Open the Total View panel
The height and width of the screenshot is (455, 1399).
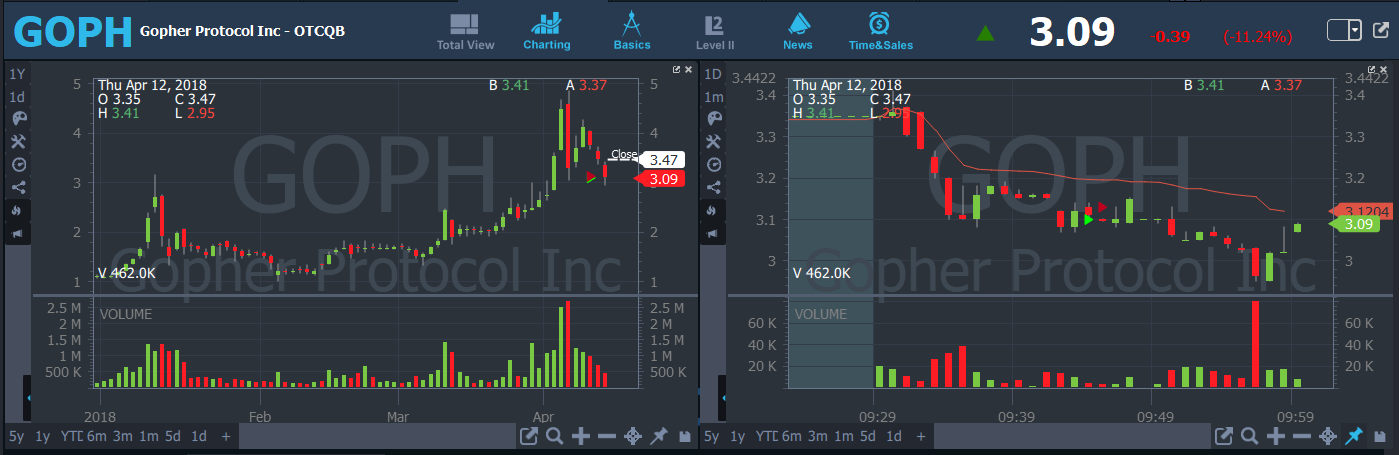pyautogui.click(x=465, y=32)
